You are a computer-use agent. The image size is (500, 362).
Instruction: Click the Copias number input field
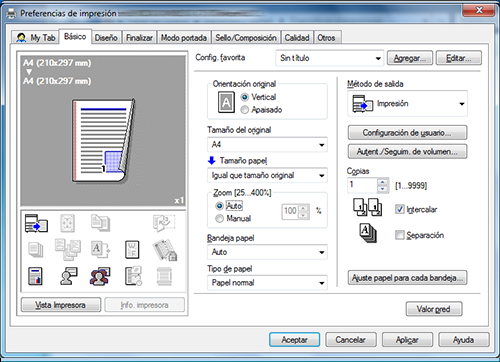pos(363,185)
